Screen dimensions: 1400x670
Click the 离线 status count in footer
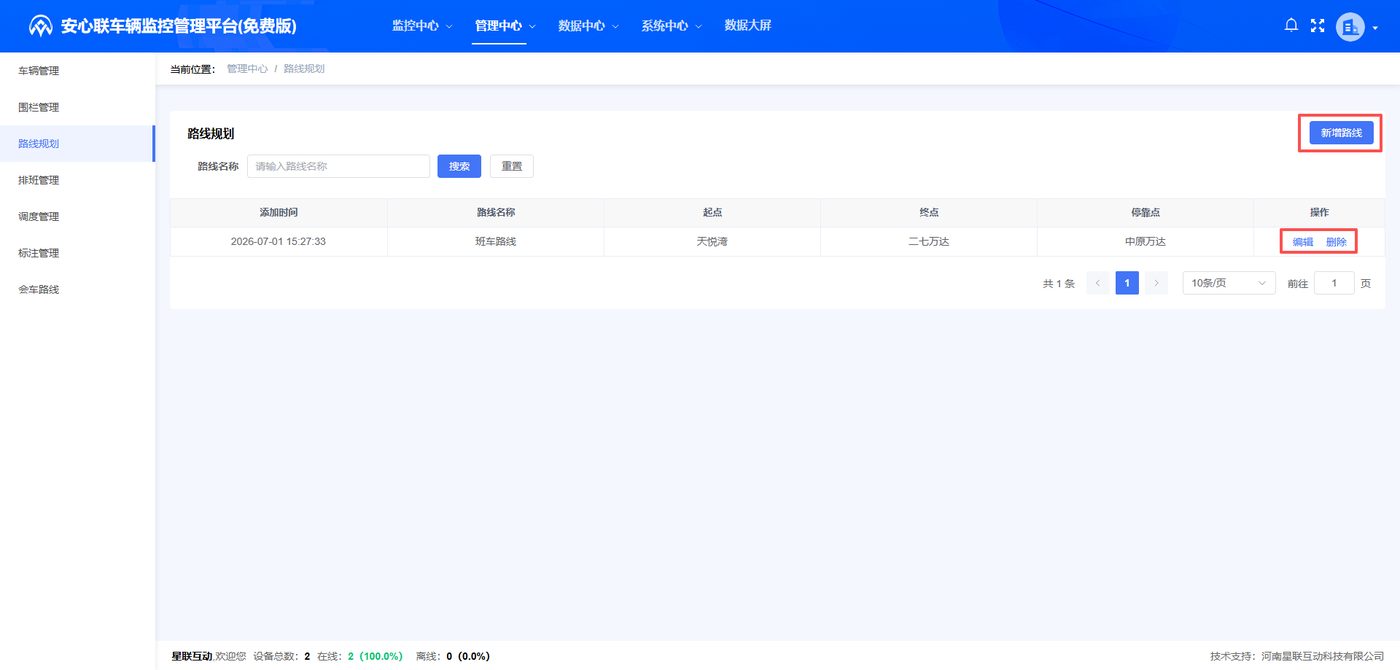pos(453,656)
